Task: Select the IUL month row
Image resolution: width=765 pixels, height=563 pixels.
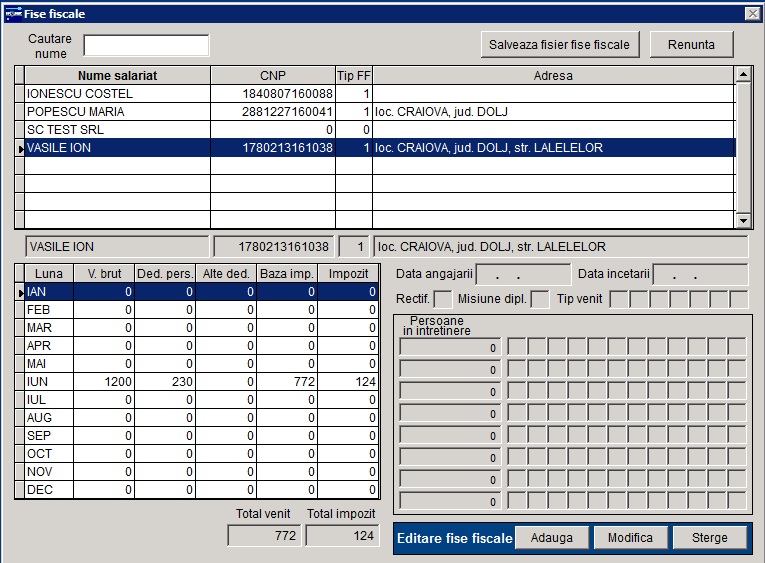Action: coord(197,400)
